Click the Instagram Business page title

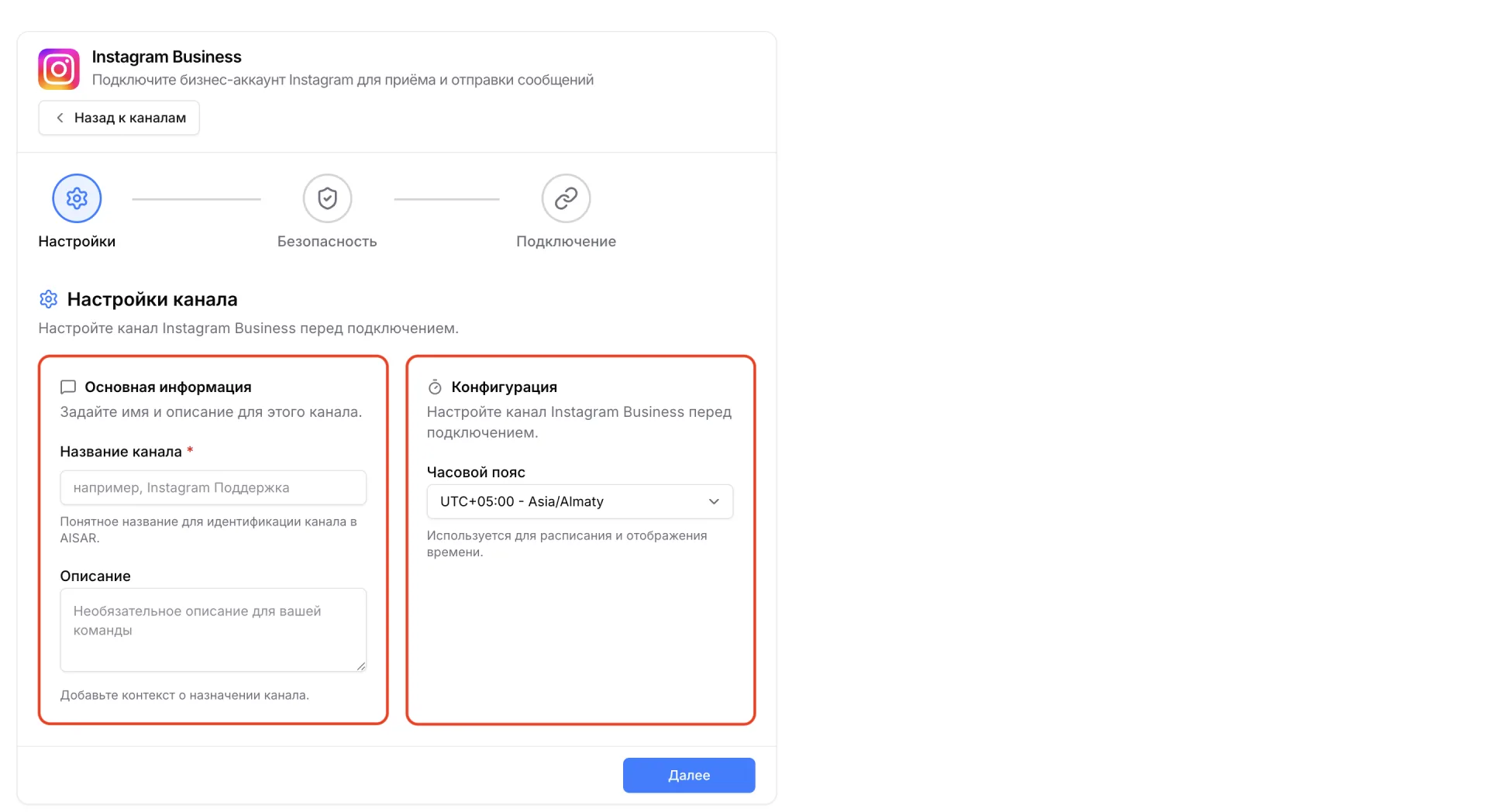pos(167,57)
